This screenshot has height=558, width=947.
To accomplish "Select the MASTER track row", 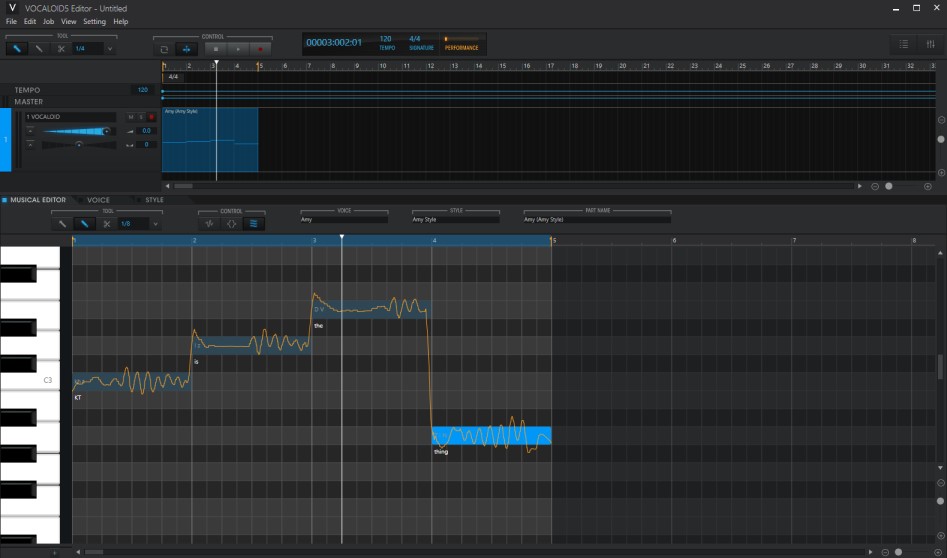I will (x=81, y=101).
